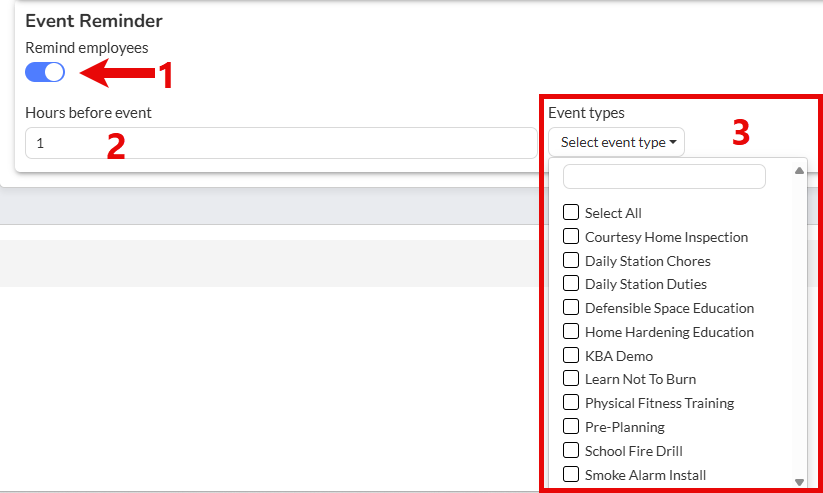The image size is (823, 493).
Task: Click the scrollbar up arrow
Action: tap(799, 170)
